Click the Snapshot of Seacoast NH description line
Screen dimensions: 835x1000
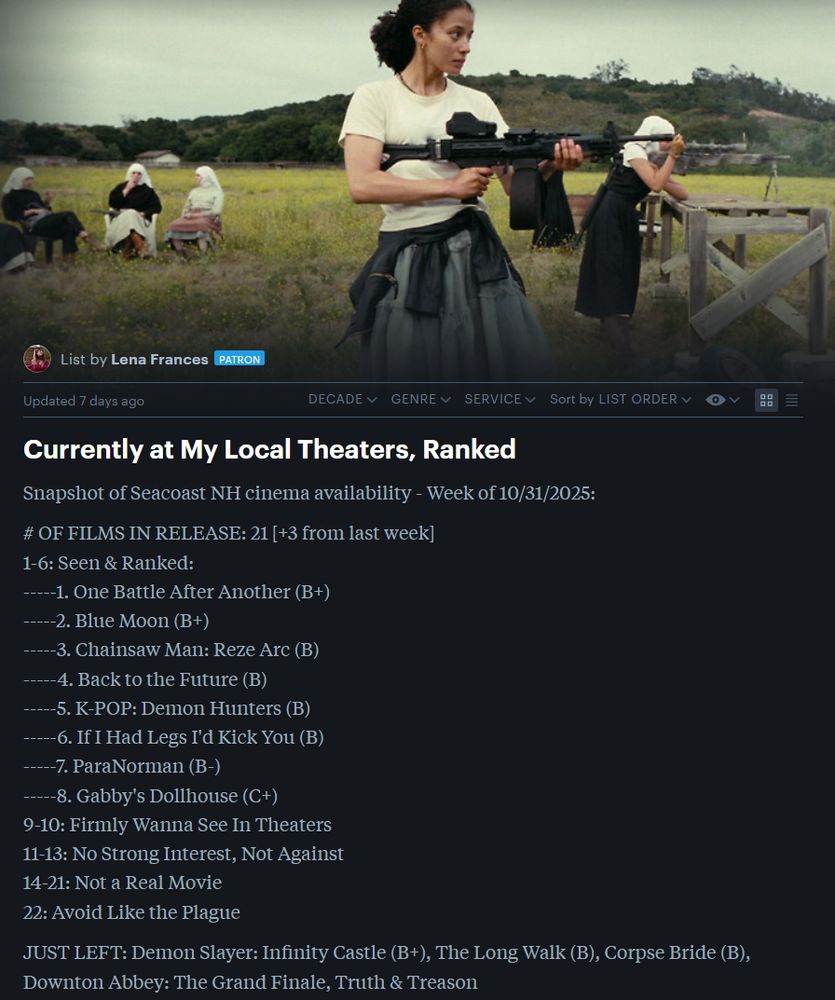point(309,493)
